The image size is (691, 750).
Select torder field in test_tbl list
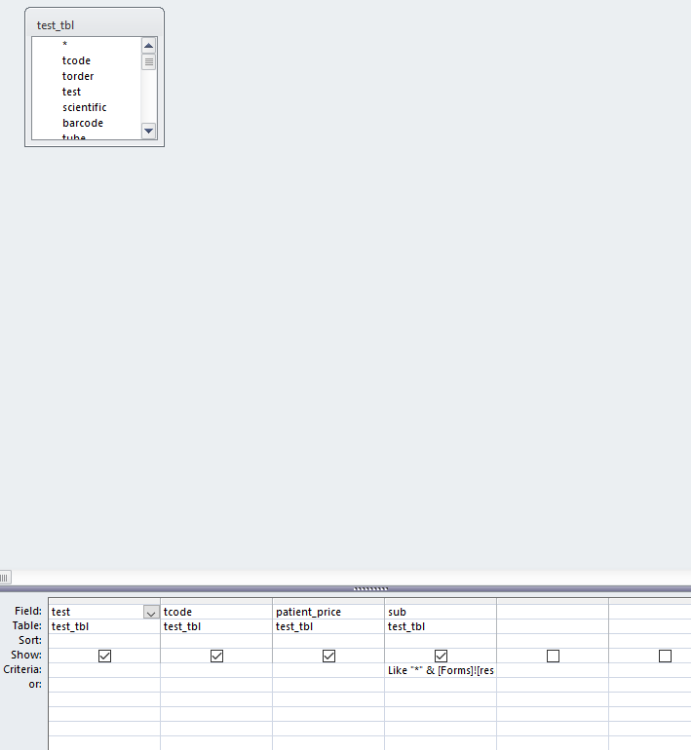78,76
